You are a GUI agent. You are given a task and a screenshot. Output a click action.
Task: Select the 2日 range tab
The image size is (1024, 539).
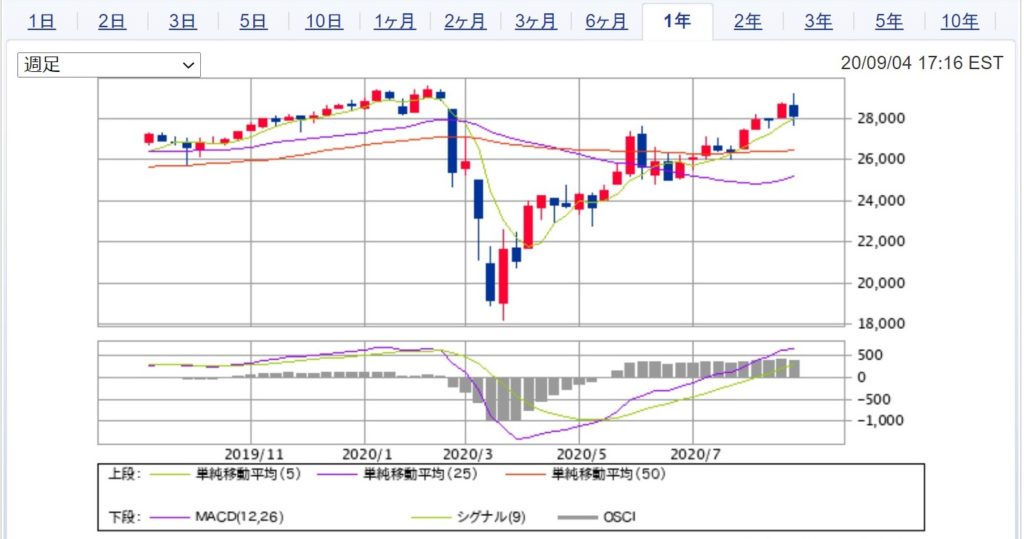click(112, 22)
